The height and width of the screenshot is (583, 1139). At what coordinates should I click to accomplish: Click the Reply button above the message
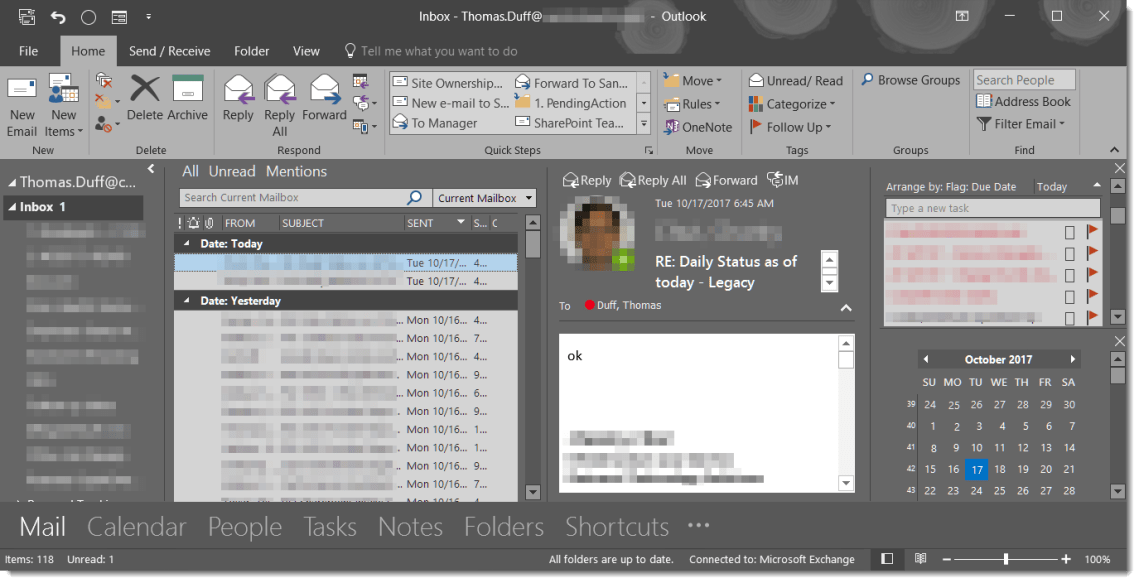coord(587,180)
